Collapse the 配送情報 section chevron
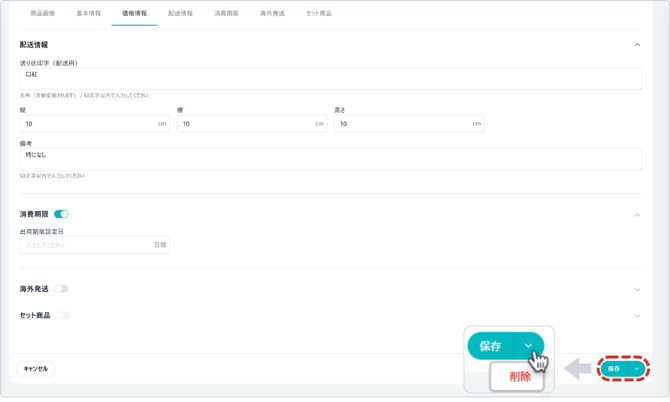Image resolution: width=670 pixels, height=402 pixels. click(x=637, y=45)
